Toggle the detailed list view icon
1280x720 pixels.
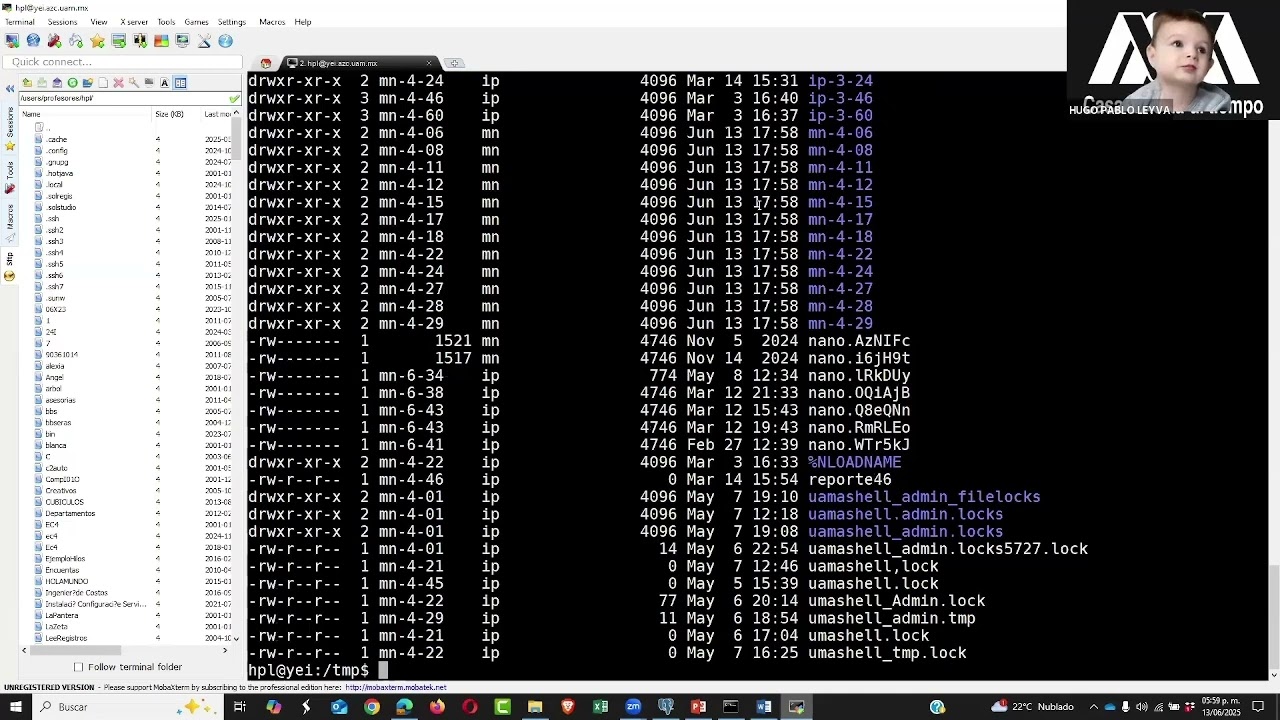180,83
